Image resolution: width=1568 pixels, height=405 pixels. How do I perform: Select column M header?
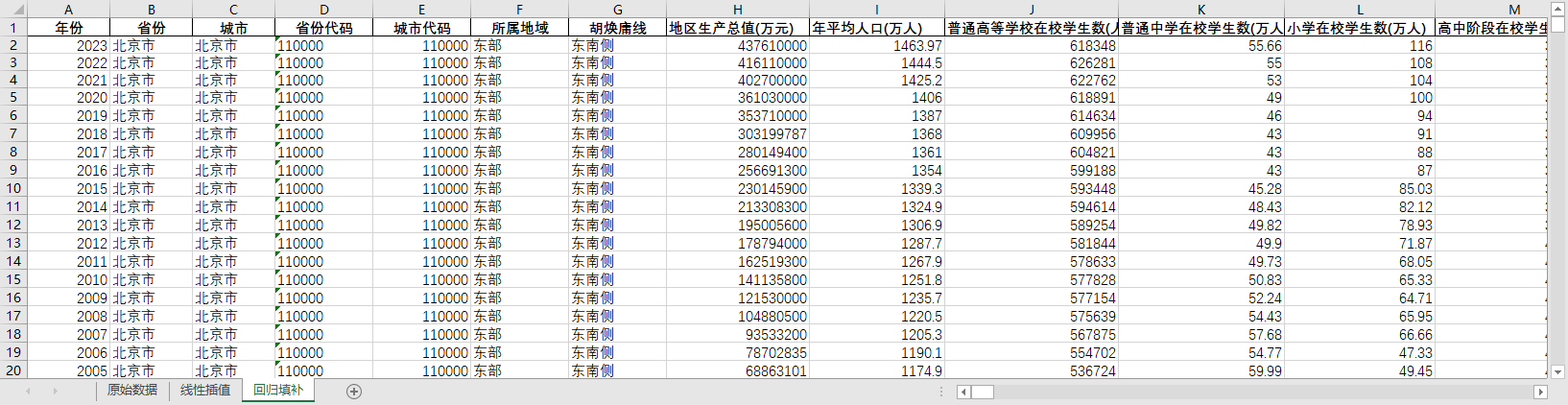1491,9
